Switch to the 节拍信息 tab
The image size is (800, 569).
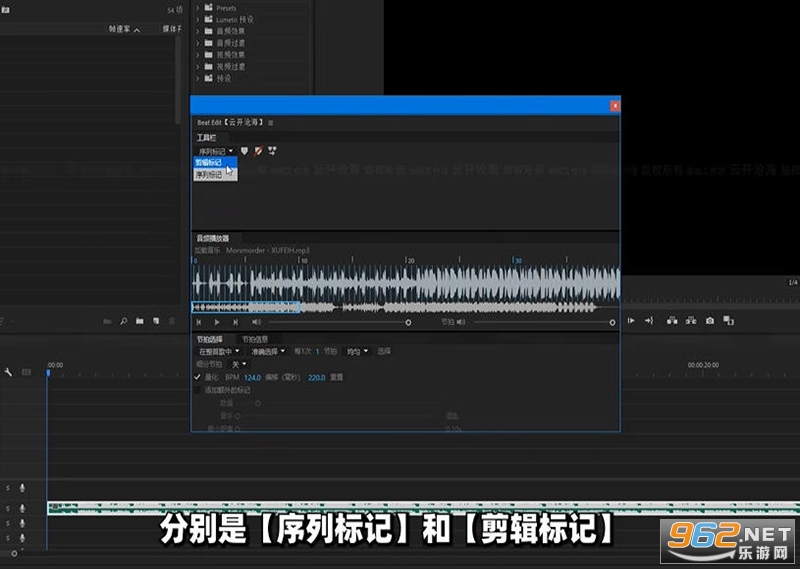click(255, 339)
